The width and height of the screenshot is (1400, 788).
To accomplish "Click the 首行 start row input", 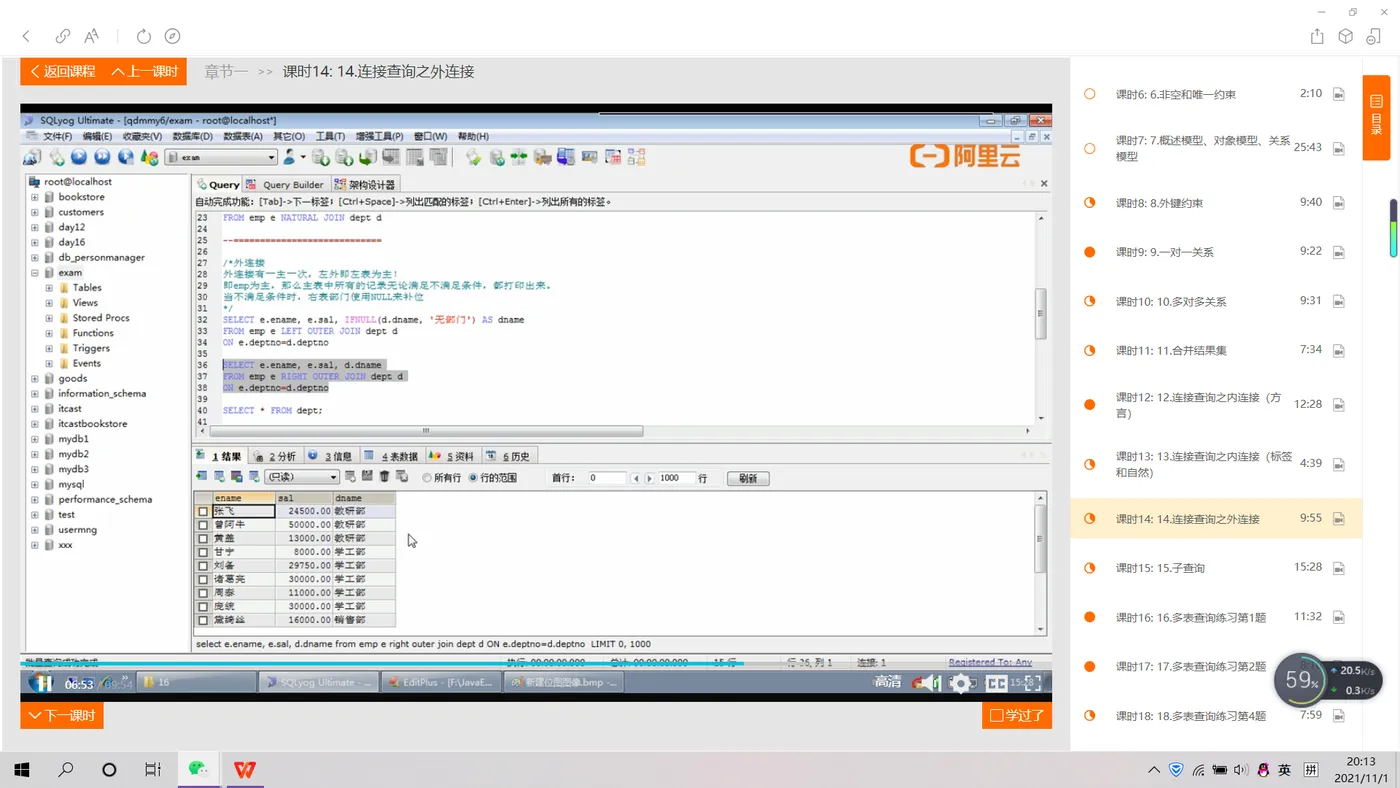I will 607,478.
